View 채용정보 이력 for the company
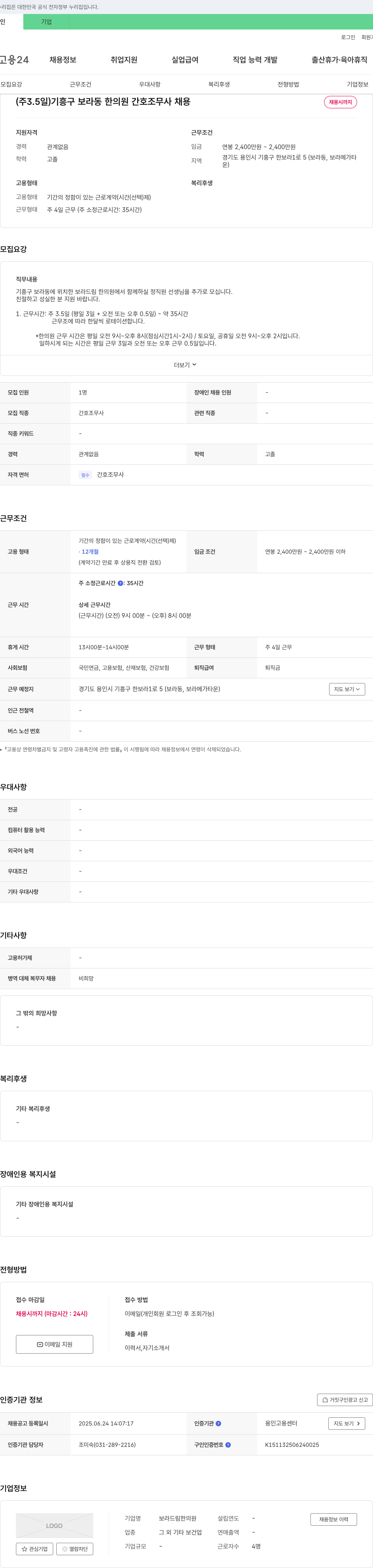 point(333,1519)
